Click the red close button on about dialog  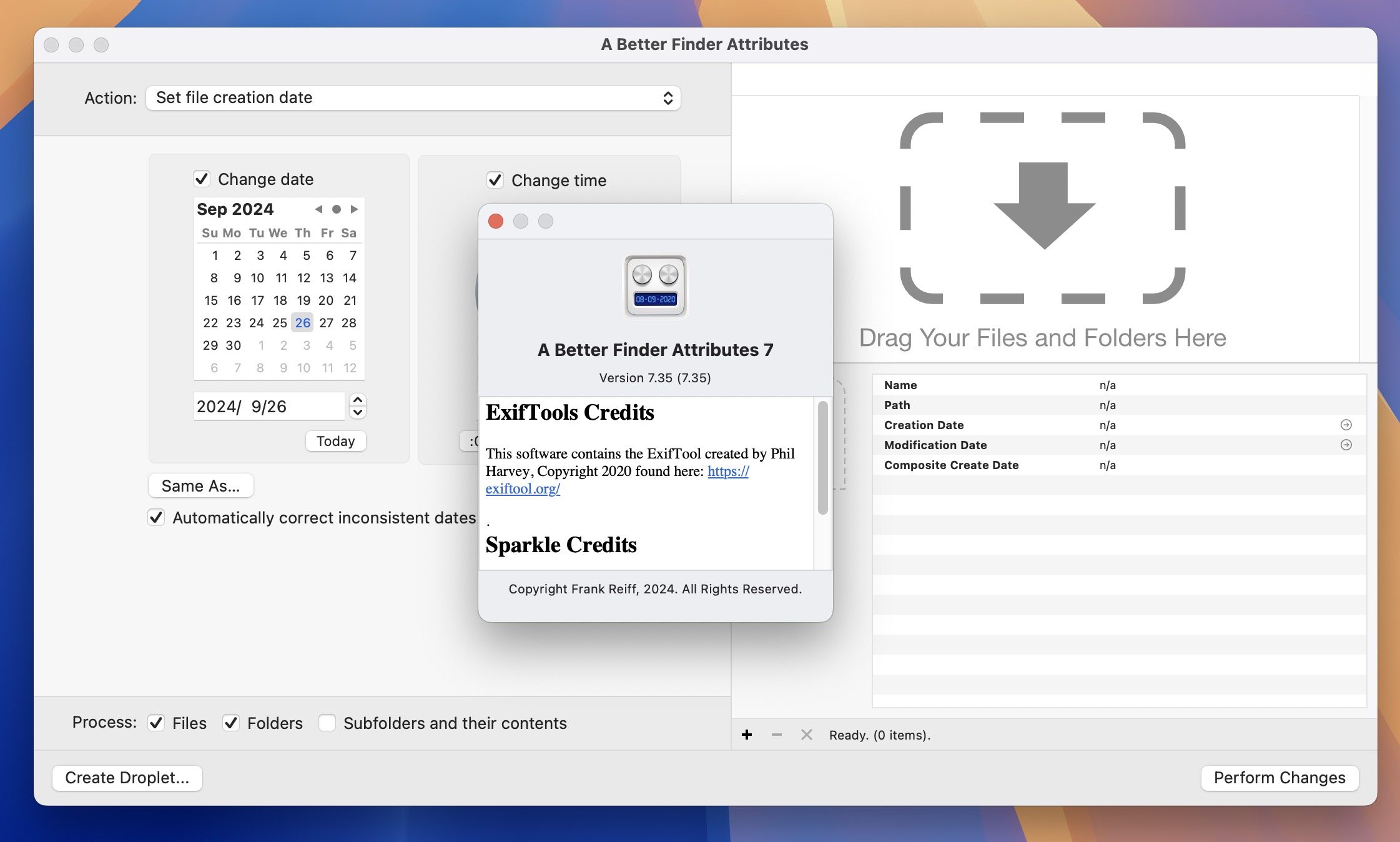coord(496,221)
